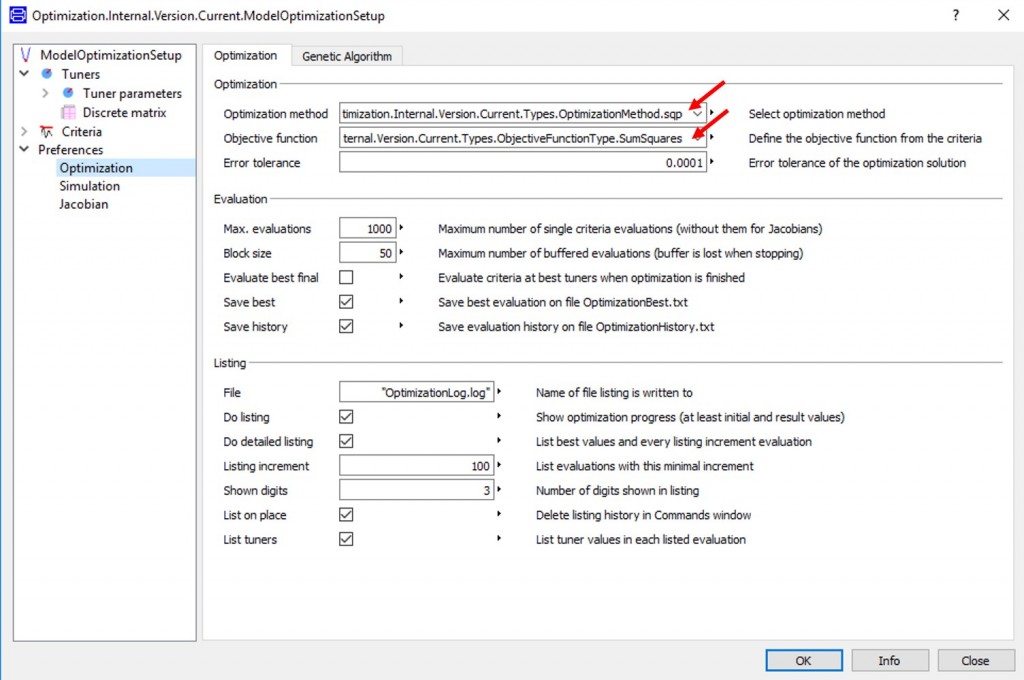Open the Optimization method dropdown
The width and height of the screenshot is (1024, 680).
697,114
